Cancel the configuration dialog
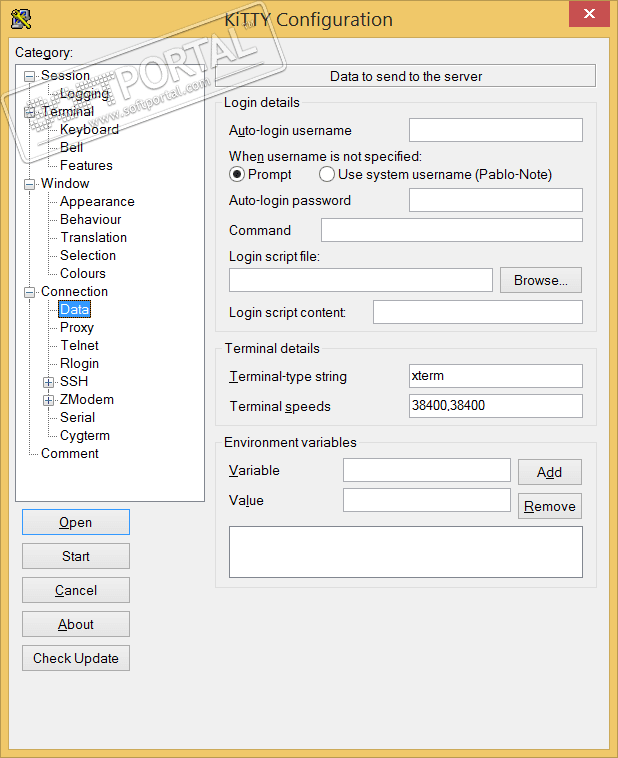618x758 pixels. (76, 590)
